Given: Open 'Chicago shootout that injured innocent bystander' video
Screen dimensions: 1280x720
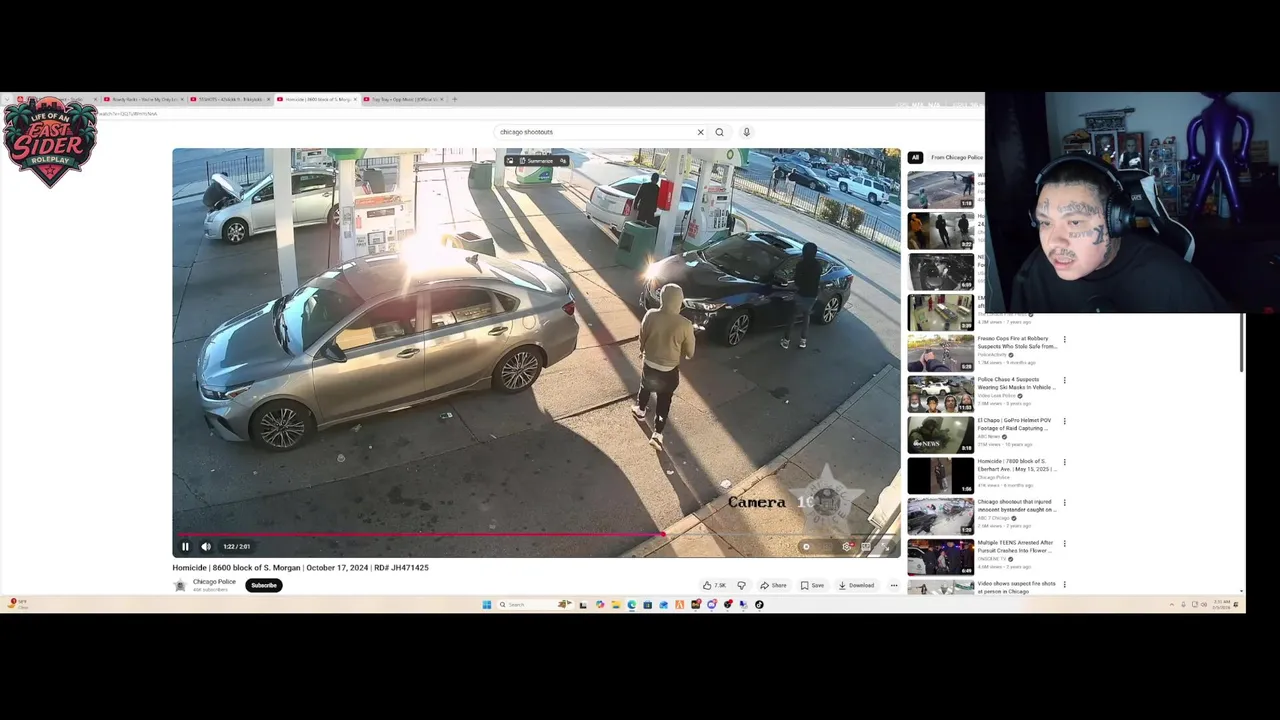Looking at the screenshot, I should 1016,506.
